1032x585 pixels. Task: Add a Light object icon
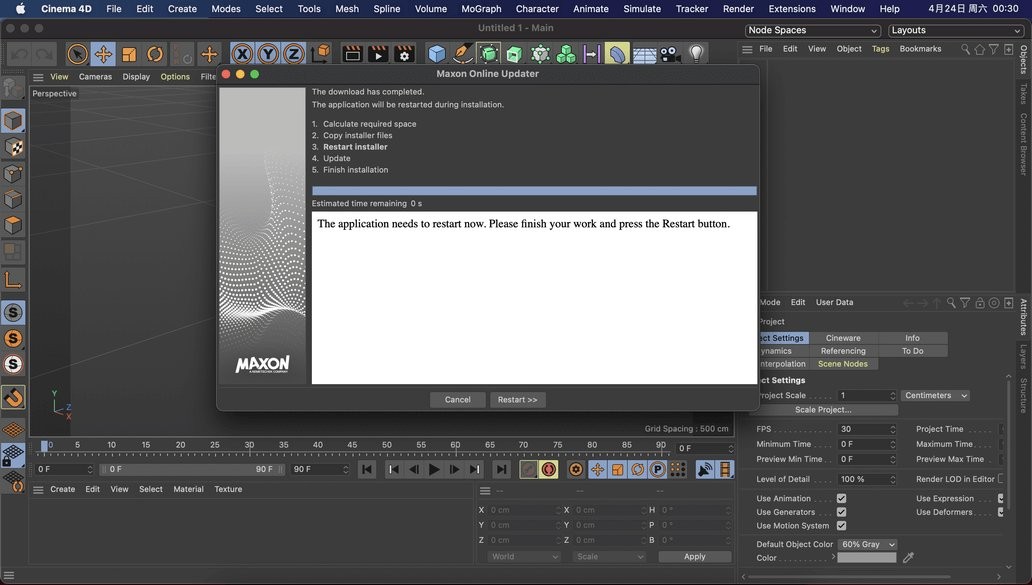(x=696, y=54)
